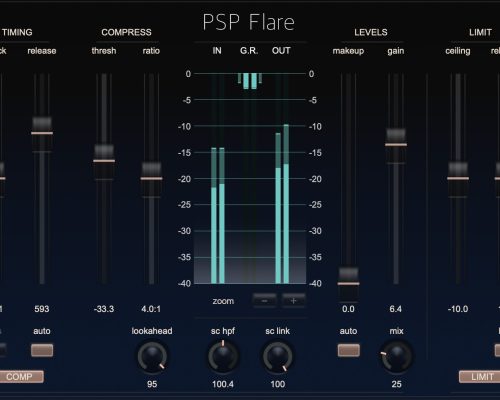Viewport: 500px width, 400px height.
Task: Click the sc link knob
Action: point(278,357)
